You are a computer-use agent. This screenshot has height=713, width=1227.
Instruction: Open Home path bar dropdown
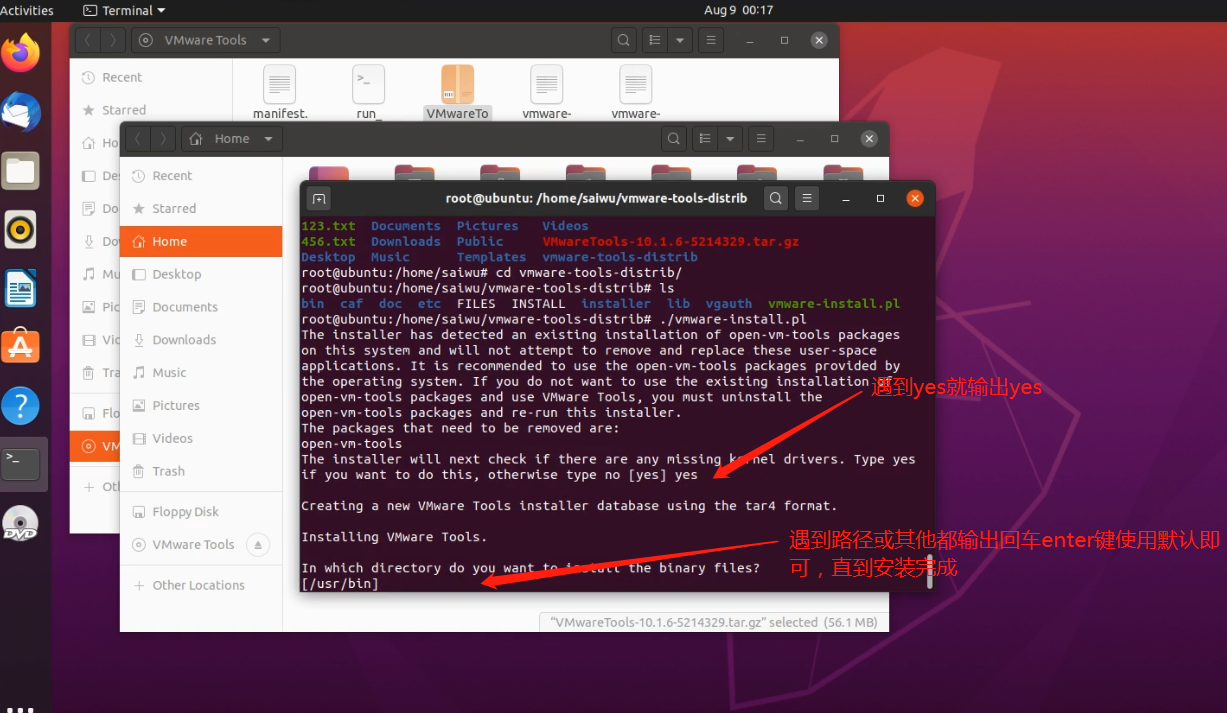tap(270, 139)
